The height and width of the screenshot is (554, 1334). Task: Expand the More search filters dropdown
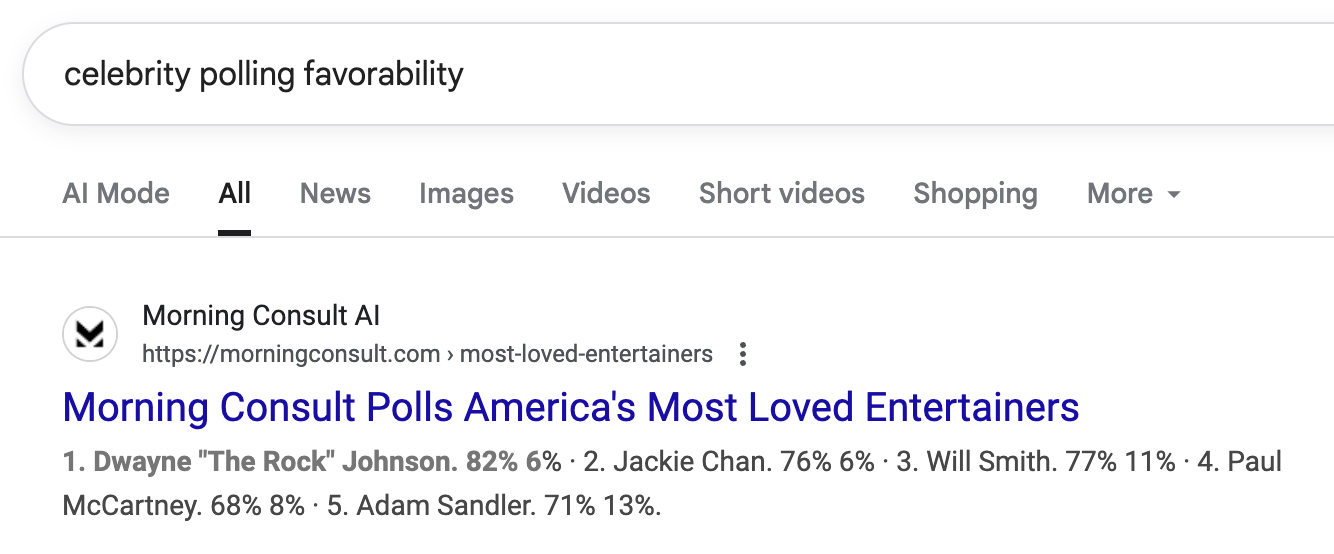coord(1134,193)
